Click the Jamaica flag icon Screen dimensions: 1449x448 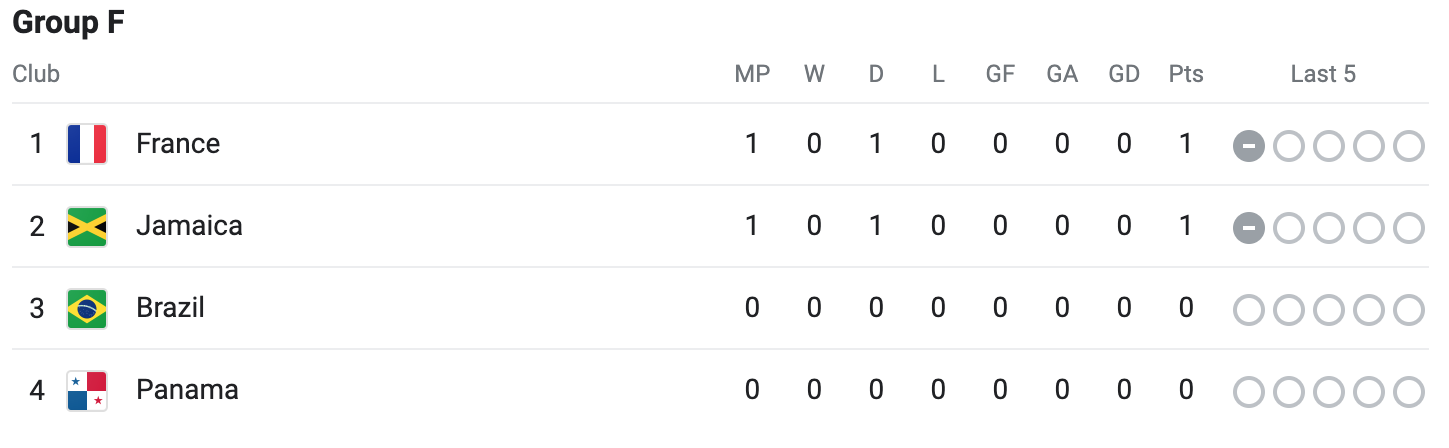[87, 226]
